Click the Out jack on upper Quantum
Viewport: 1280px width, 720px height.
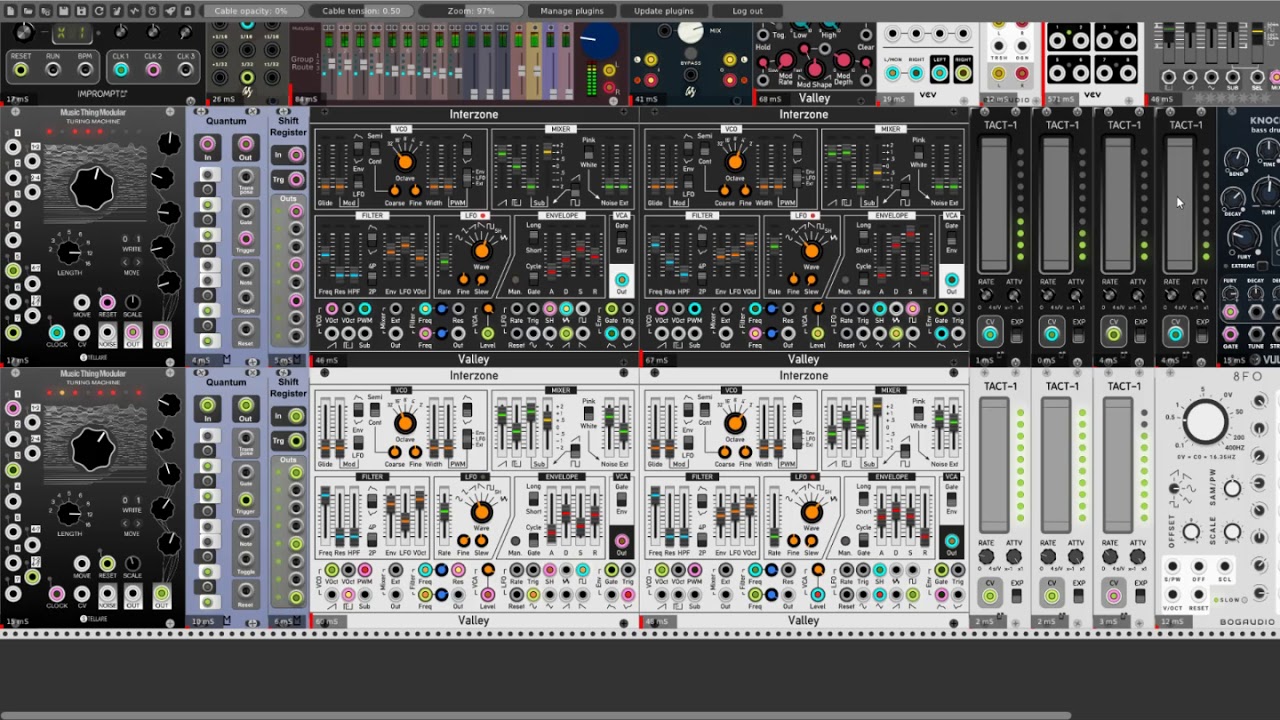(x=245, y=146)
